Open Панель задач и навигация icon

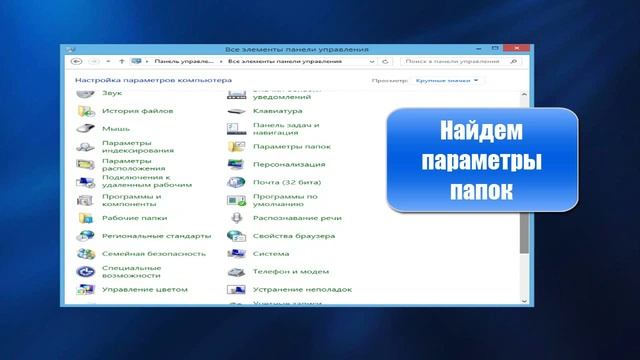click(236, 129)
